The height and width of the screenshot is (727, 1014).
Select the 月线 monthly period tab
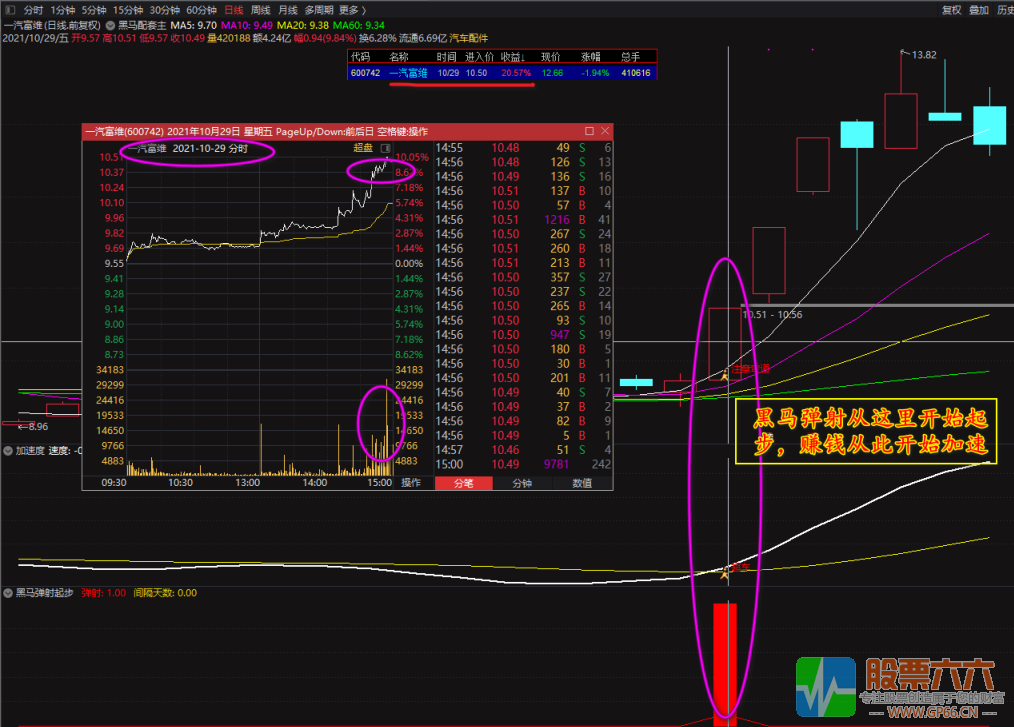(288, 10)
